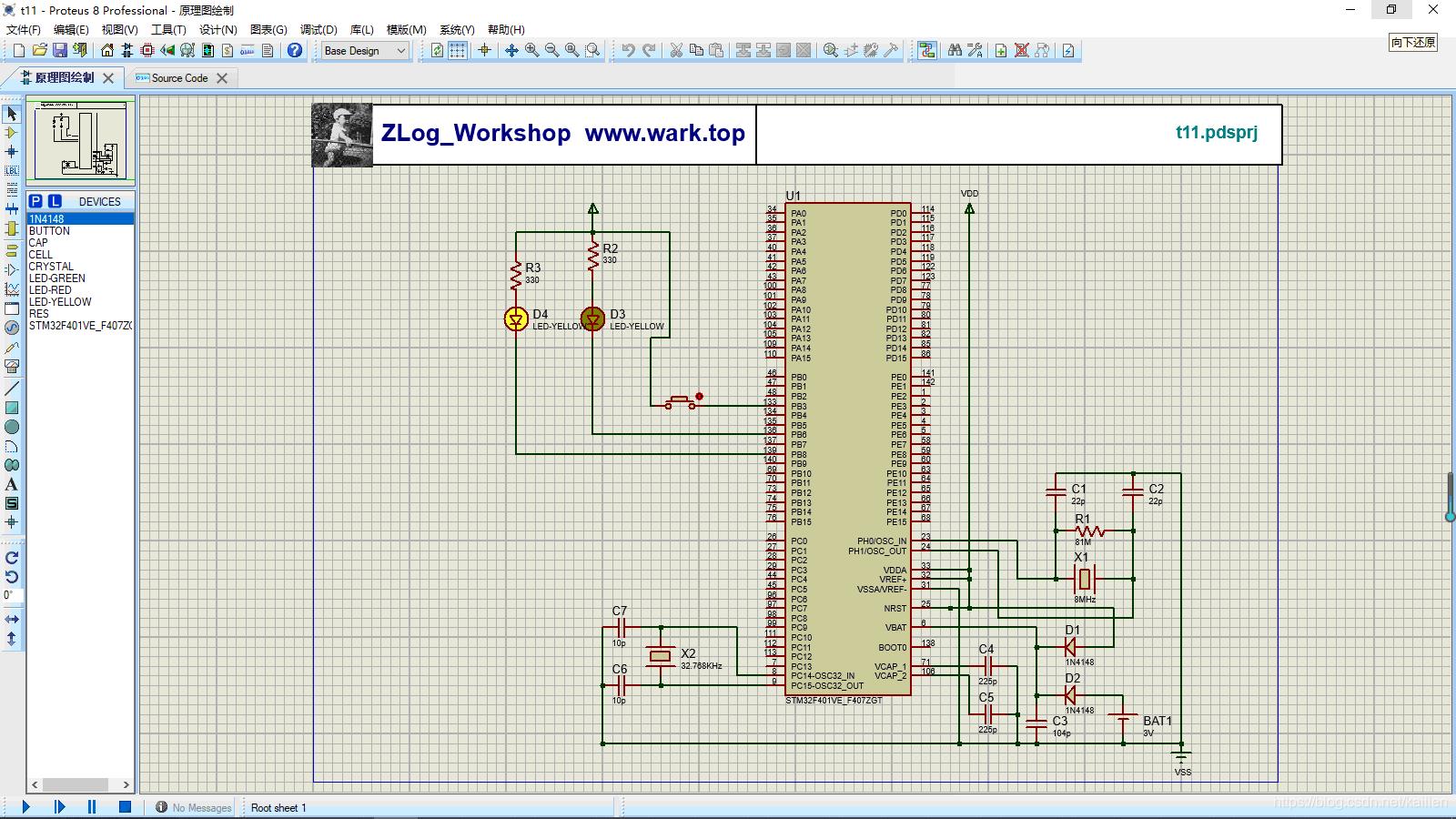The width and height of the screenshot is (1456, 819).
Task: Click the schematic overview thumbnail
Action: point(80,141)
